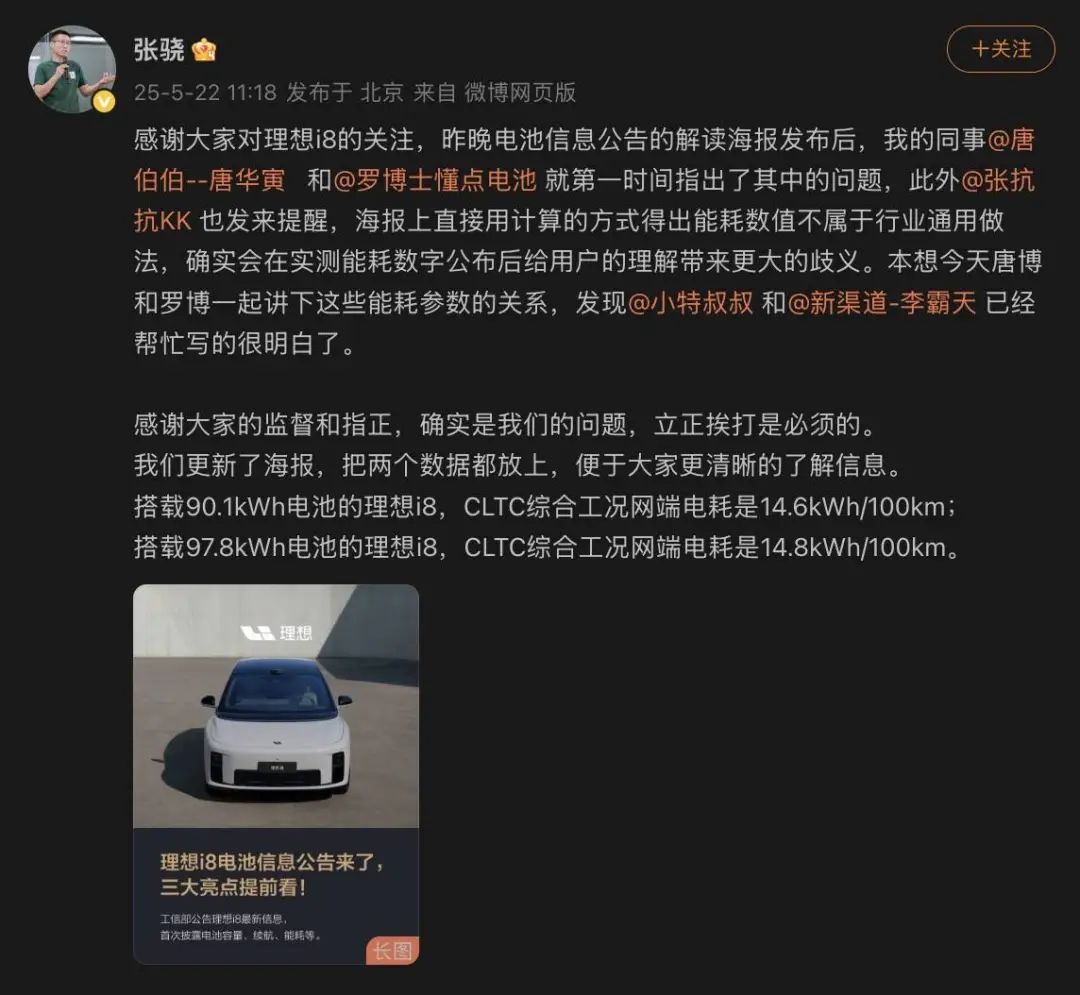Open mention @罗博士懂点电池
The image size is (1080, 995).
[x=435, y=180]
